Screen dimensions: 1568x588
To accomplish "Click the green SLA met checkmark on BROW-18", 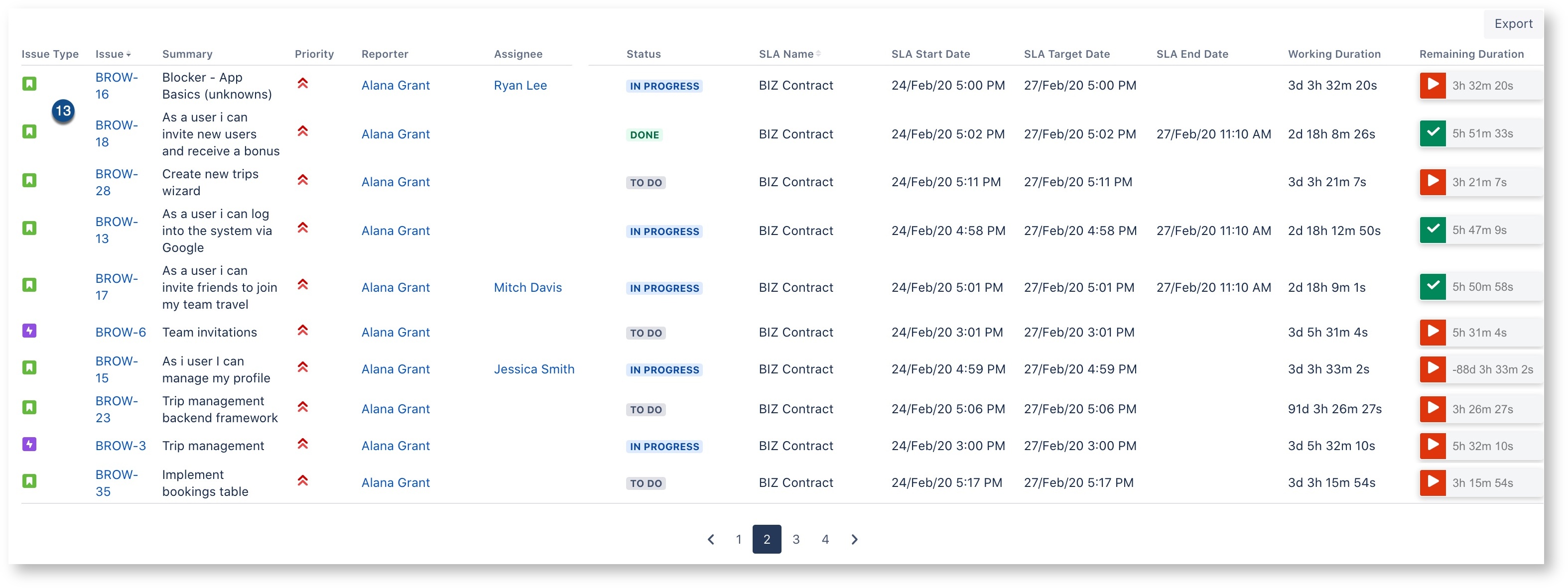I will tap(1433, 133).
